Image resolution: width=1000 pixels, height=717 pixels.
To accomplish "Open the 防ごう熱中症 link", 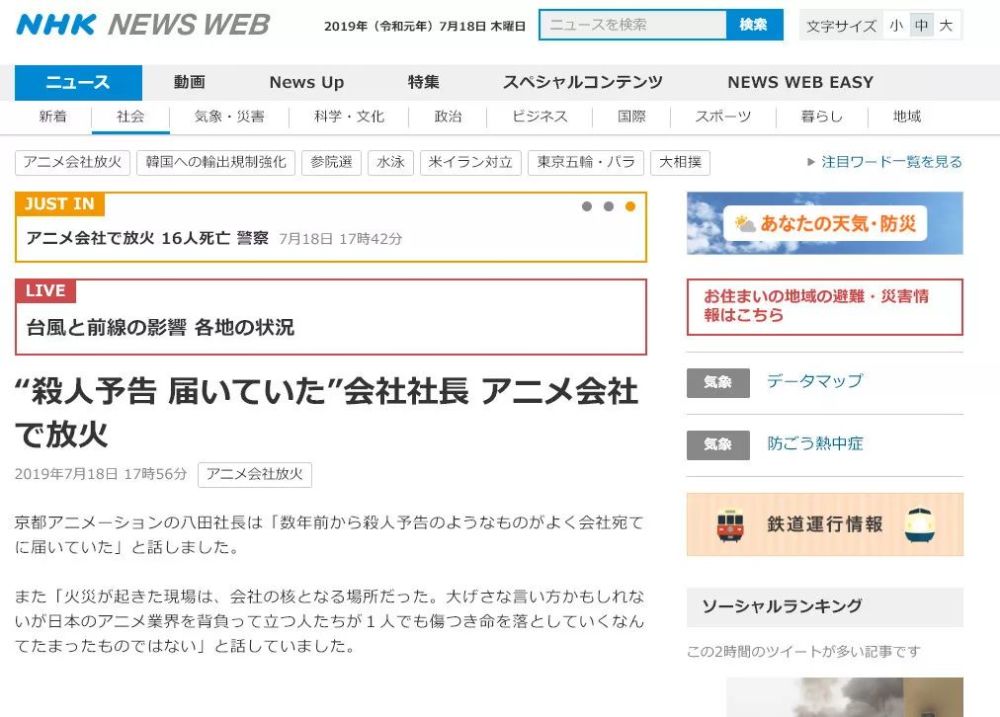I will (x=815, y=444).
